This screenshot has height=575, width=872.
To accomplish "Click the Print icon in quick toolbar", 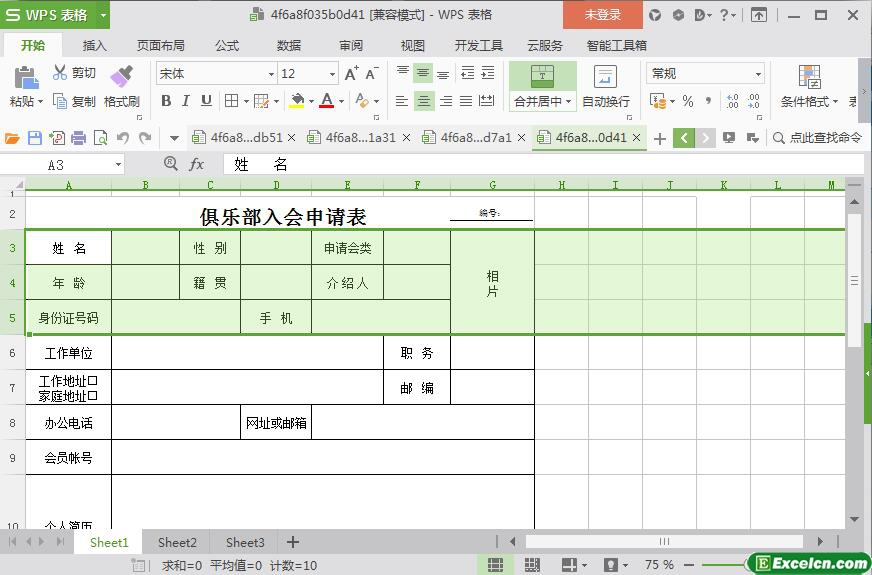I will 78,138.
